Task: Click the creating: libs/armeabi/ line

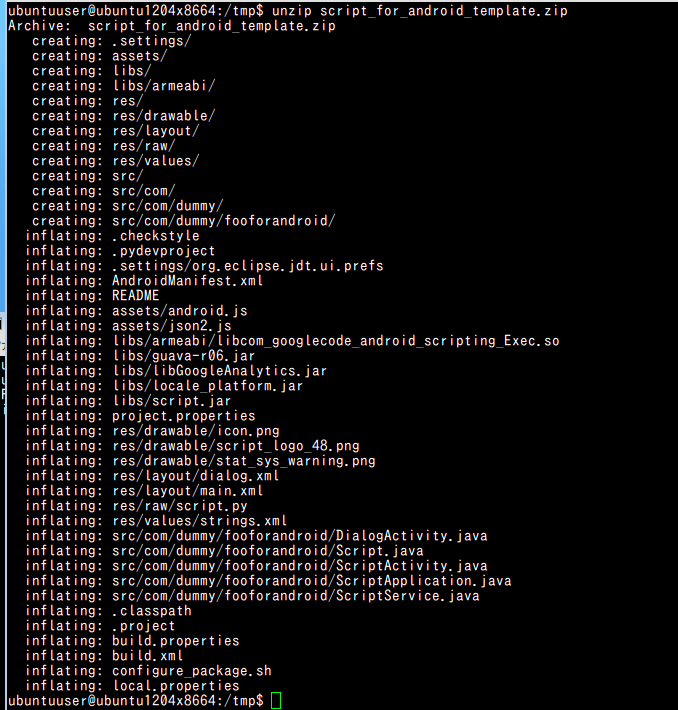Action: click(124, 86)
